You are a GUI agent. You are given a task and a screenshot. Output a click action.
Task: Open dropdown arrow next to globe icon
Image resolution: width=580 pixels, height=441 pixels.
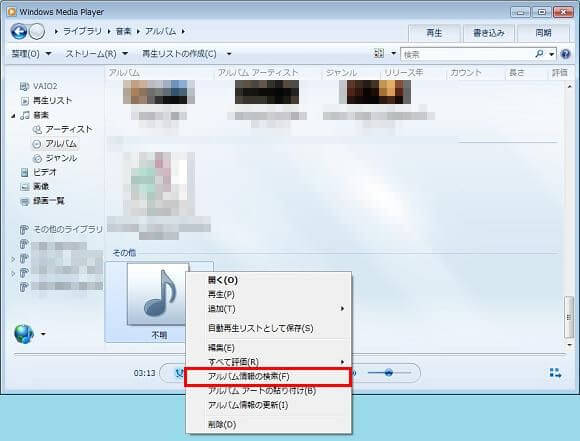(x=43, y=334)
